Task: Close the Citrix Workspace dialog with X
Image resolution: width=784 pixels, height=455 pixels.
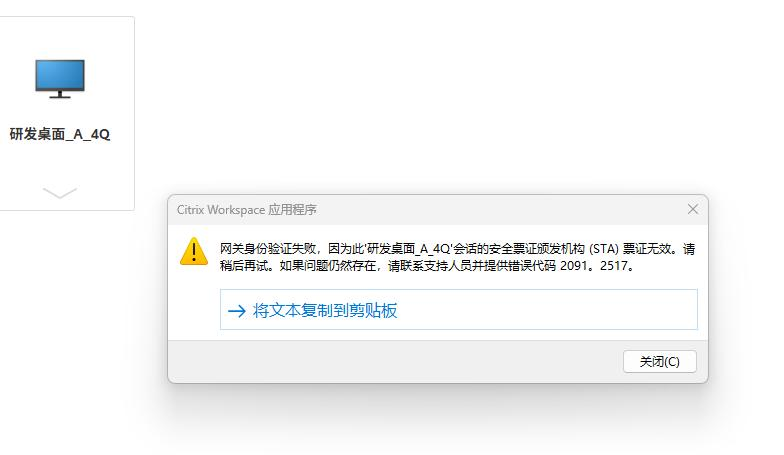Action: (x=692, y=209)
